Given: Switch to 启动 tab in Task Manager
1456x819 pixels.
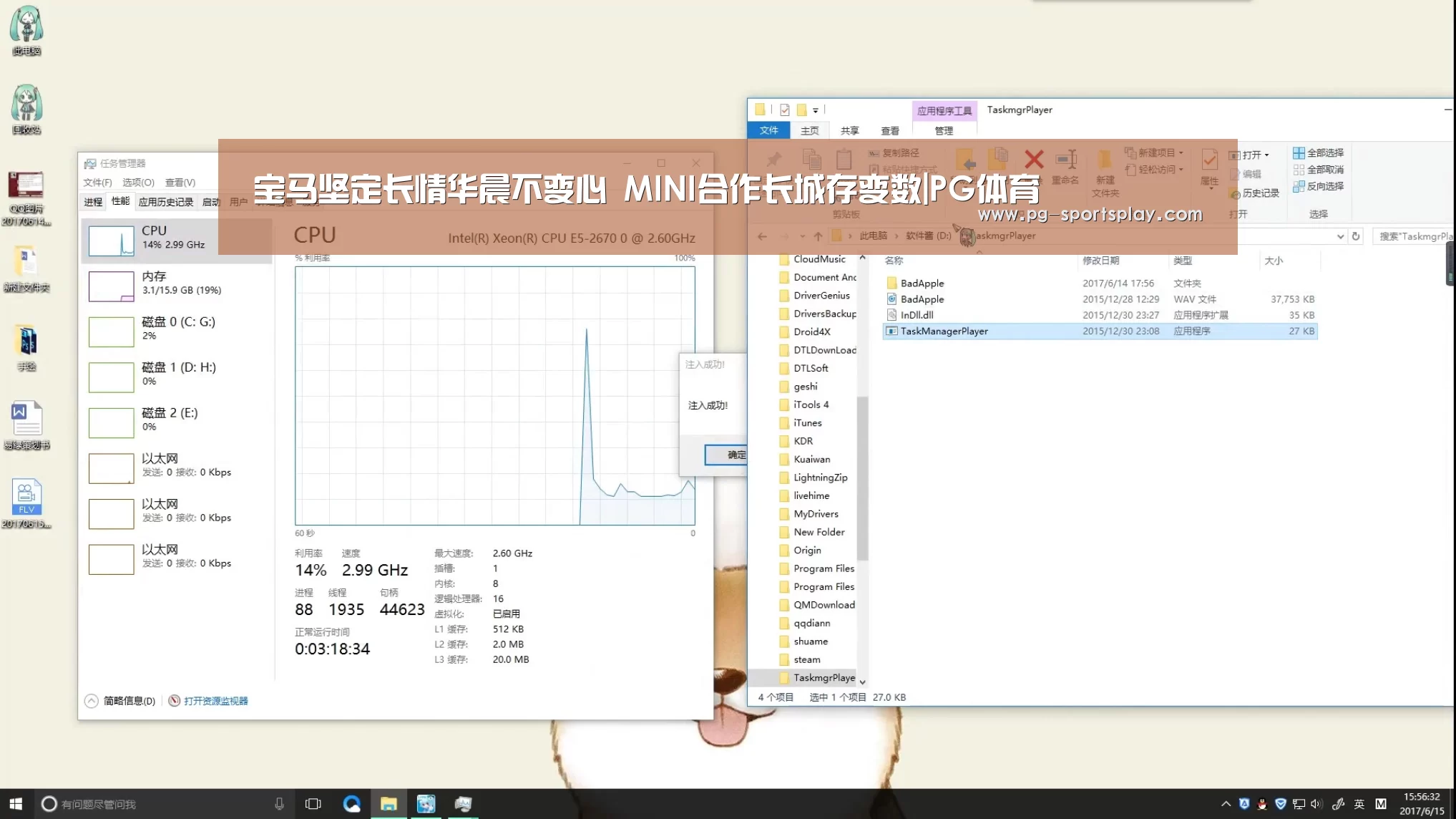Looking at the screenshot, I should [211, 202].
